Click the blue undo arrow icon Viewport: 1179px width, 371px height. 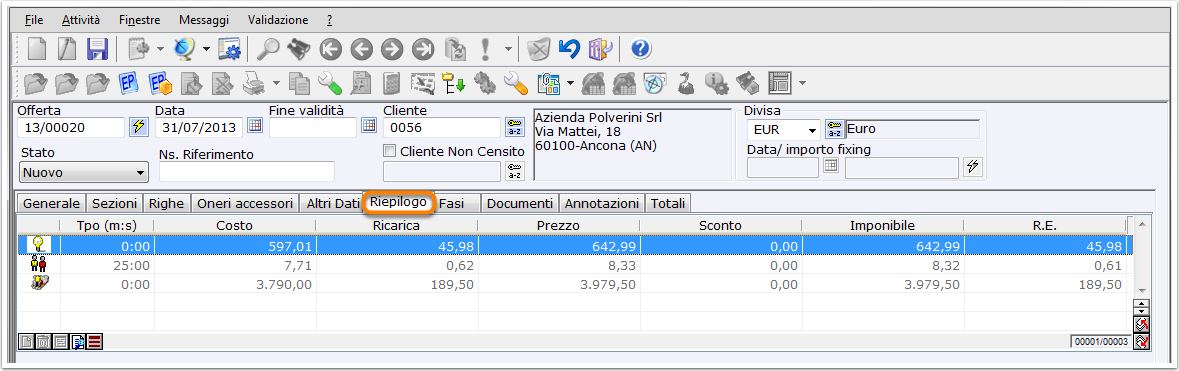(569, 50)
